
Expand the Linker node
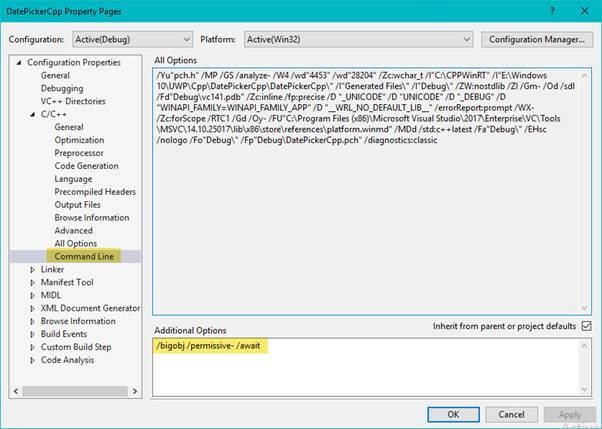click(33, 270)
